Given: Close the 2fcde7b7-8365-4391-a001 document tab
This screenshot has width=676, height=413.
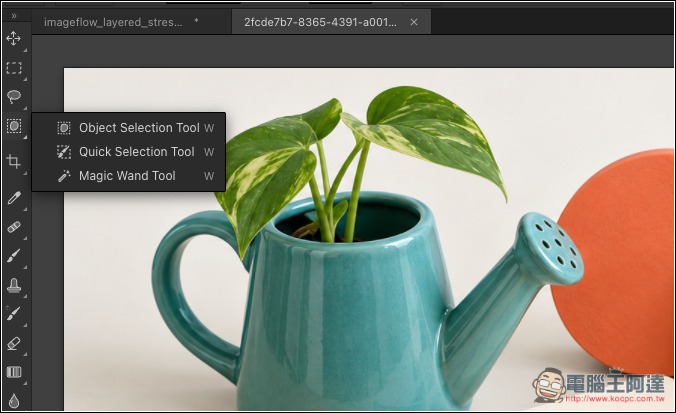Looking at the screenshot, I should pos(414,22).
